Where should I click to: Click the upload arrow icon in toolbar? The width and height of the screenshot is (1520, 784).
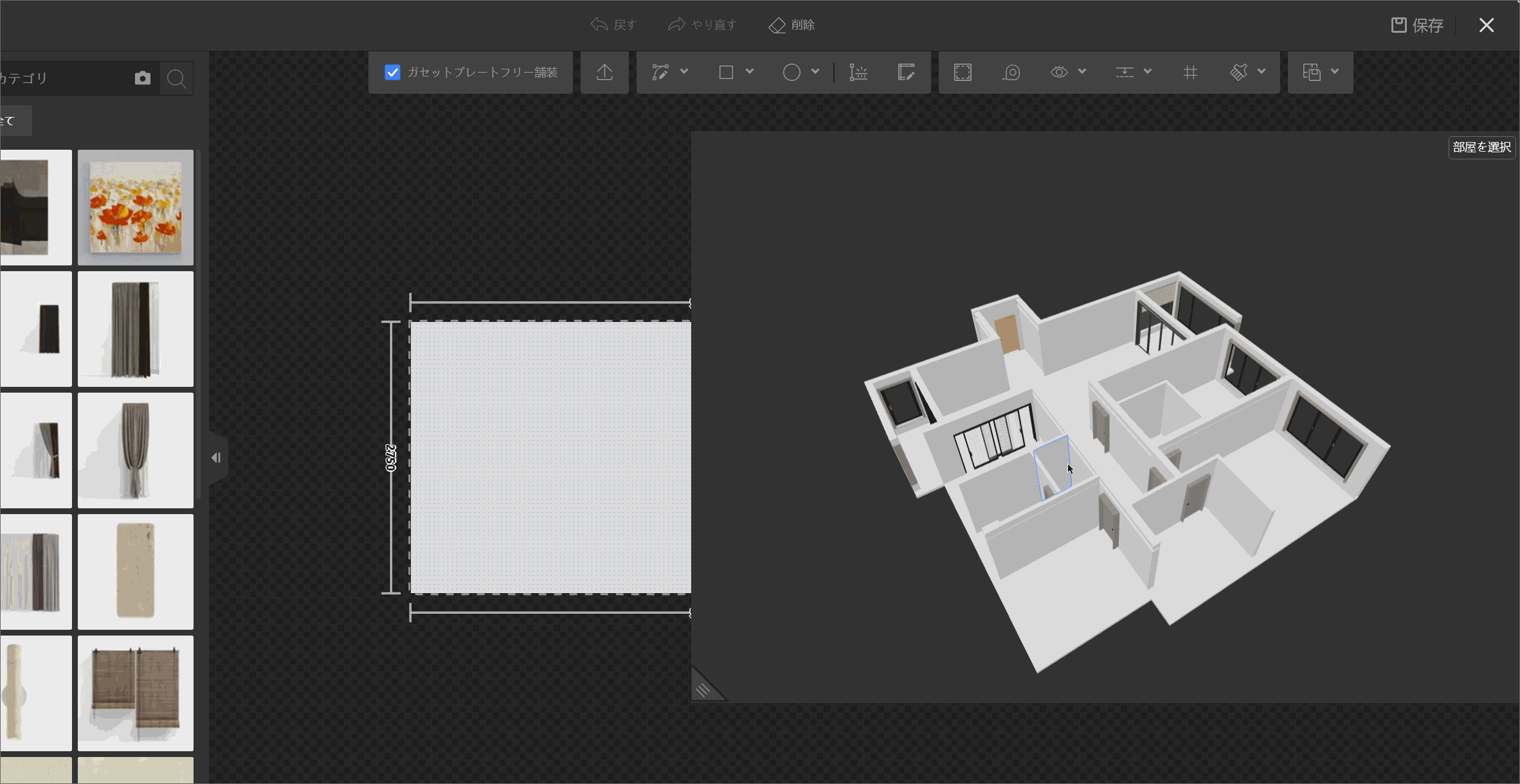[604, 73]
